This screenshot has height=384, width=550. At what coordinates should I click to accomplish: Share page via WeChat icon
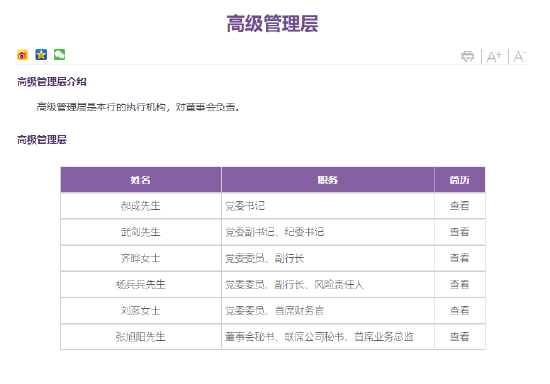point(59,55)
